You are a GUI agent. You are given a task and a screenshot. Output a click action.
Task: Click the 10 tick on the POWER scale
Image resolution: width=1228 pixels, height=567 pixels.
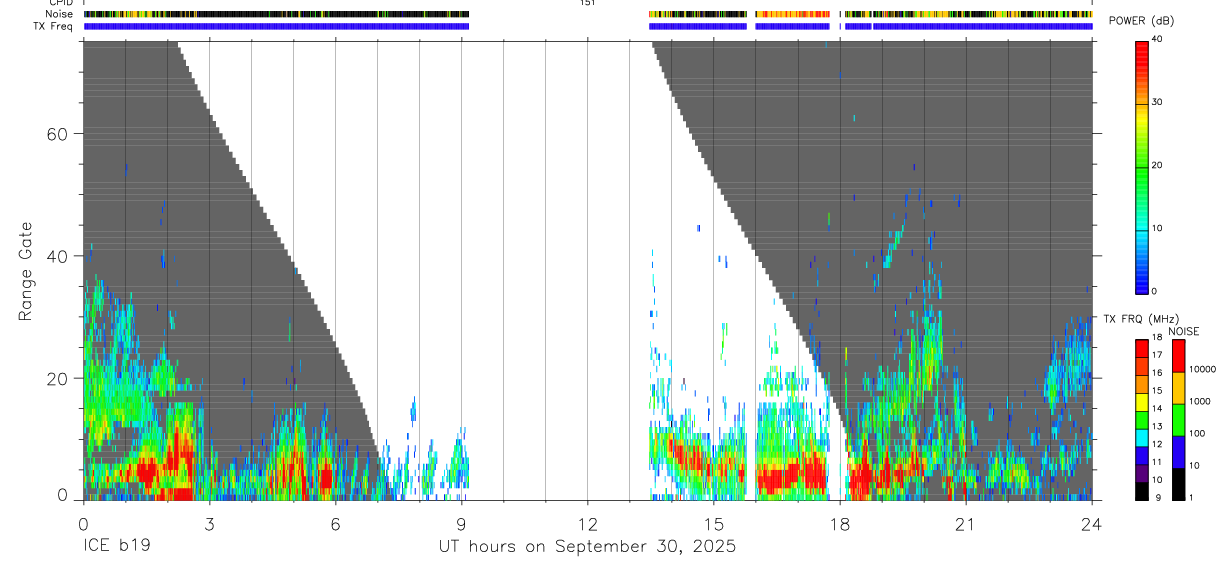1157,228
